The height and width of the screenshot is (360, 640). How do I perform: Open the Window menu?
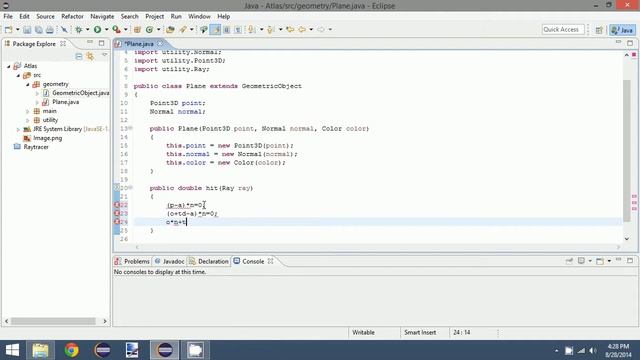point(199,16)
